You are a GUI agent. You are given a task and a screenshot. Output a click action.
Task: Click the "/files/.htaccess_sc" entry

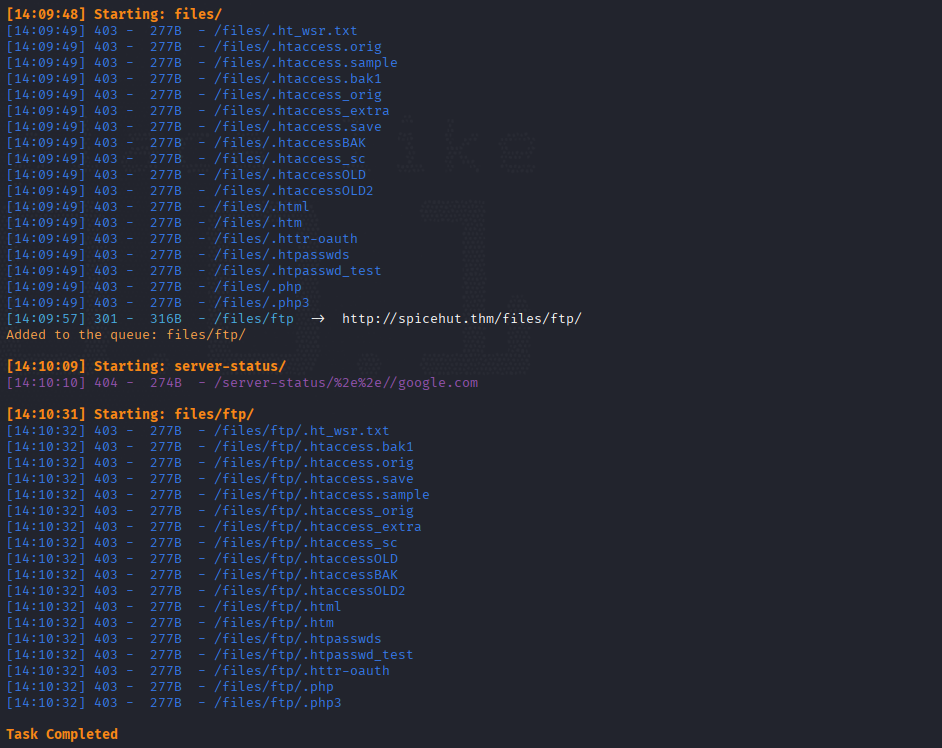tap(290, 159)
